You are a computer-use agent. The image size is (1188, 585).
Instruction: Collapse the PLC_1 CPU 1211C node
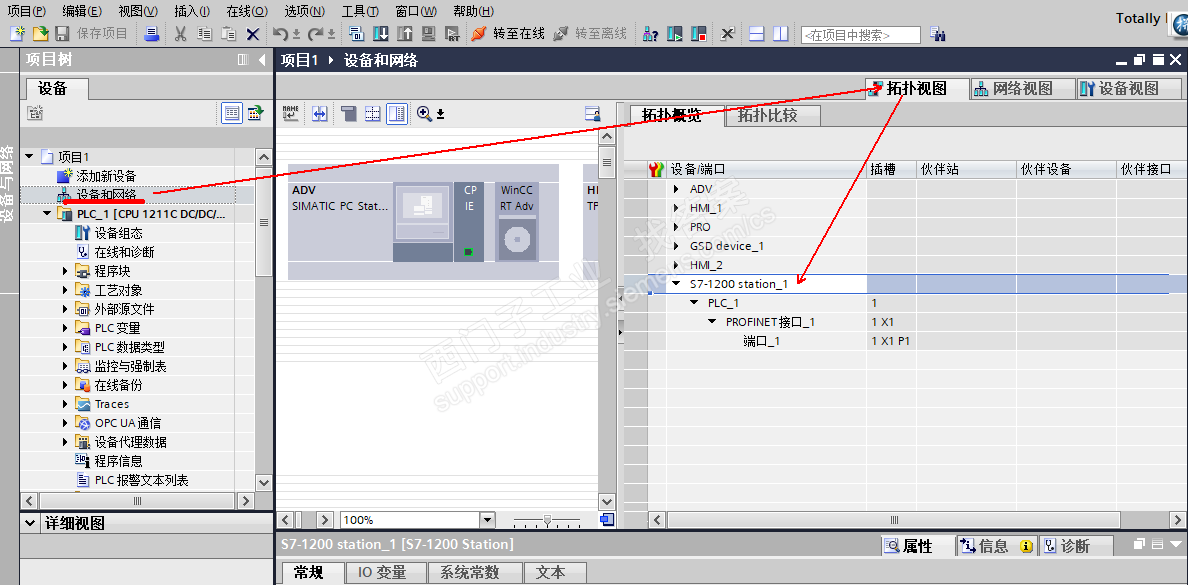48,214
